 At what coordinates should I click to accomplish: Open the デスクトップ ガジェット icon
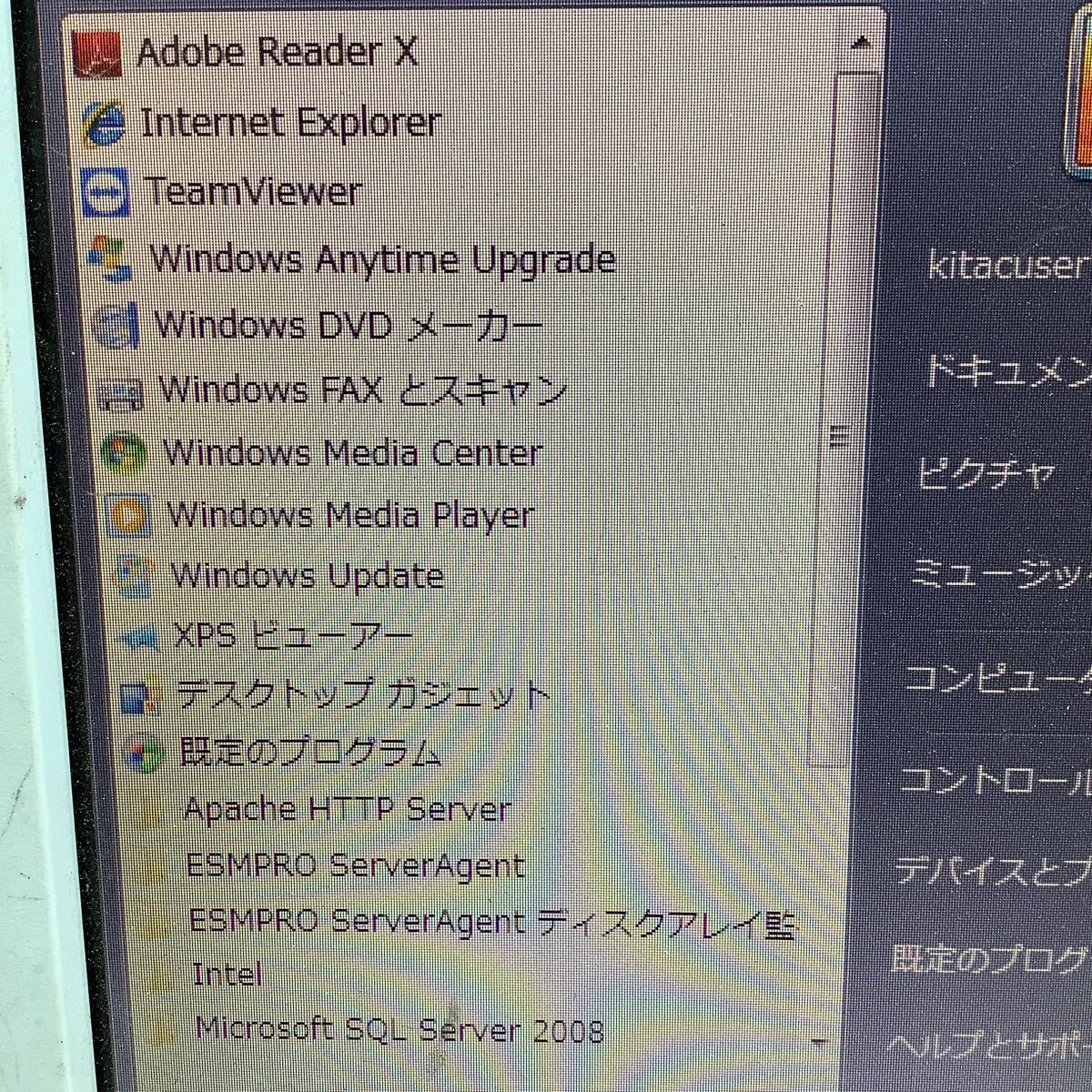140,697
